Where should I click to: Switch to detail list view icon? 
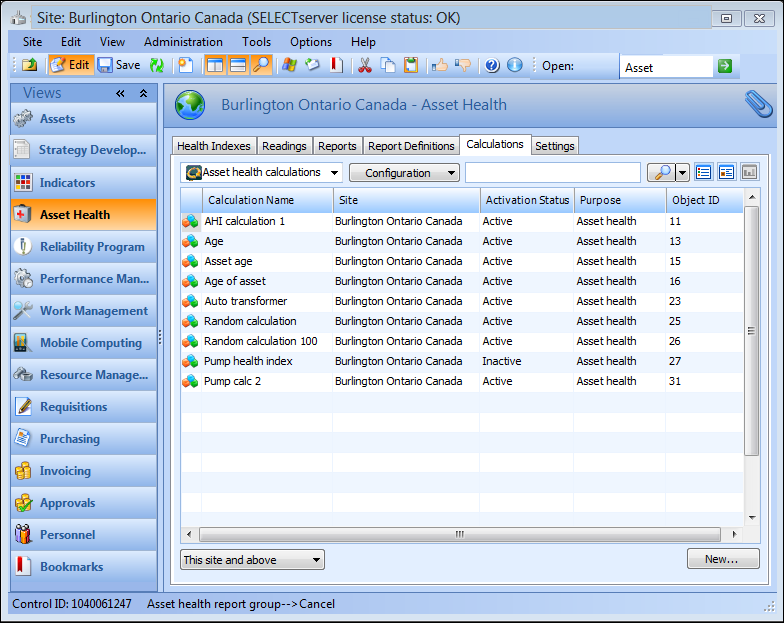[x=704, y=172]
